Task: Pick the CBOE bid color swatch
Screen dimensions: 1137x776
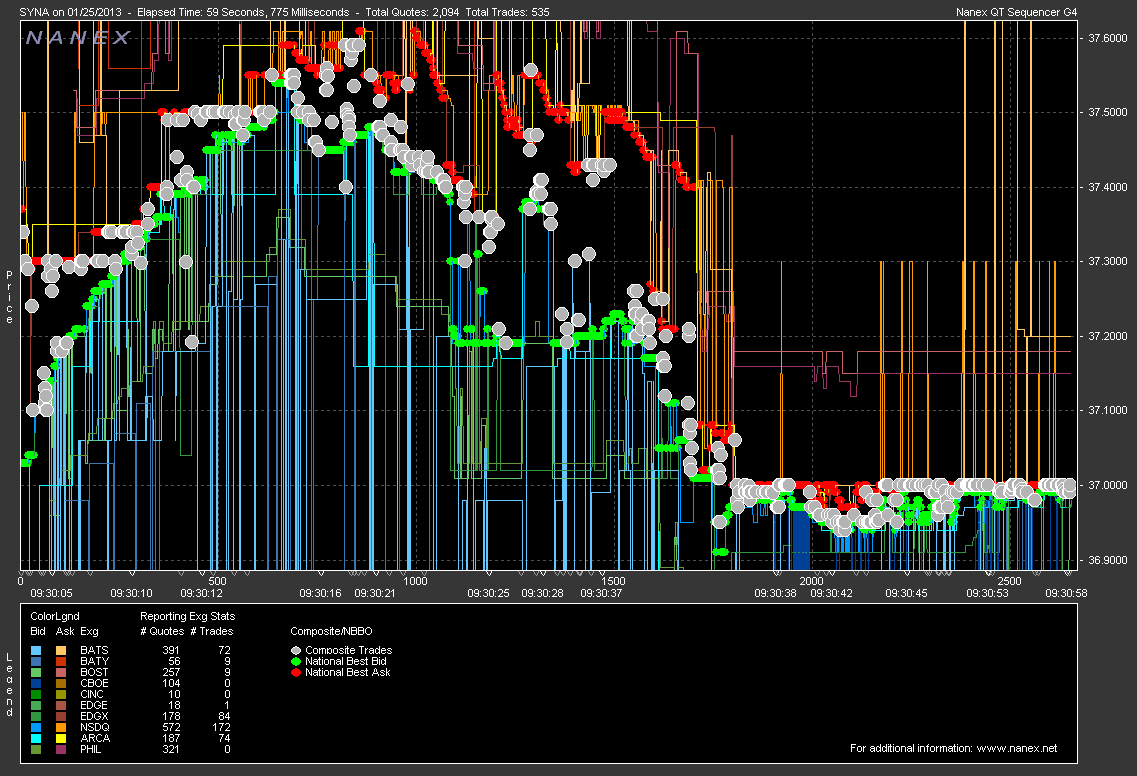Action: pyautogui.click(x=37, y=683)
